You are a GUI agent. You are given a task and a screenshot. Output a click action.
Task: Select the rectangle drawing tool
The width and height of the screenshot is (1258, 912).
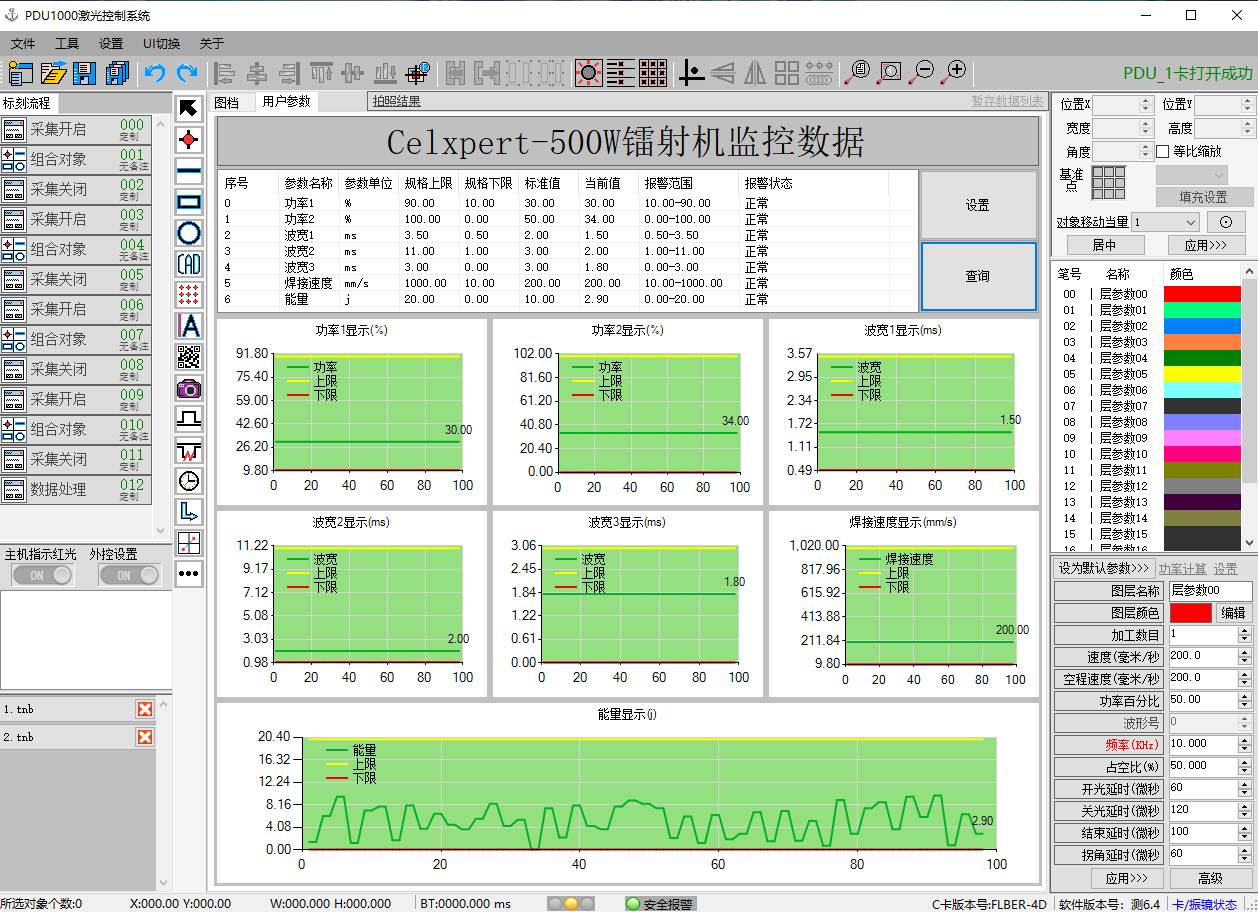point(189,202)
